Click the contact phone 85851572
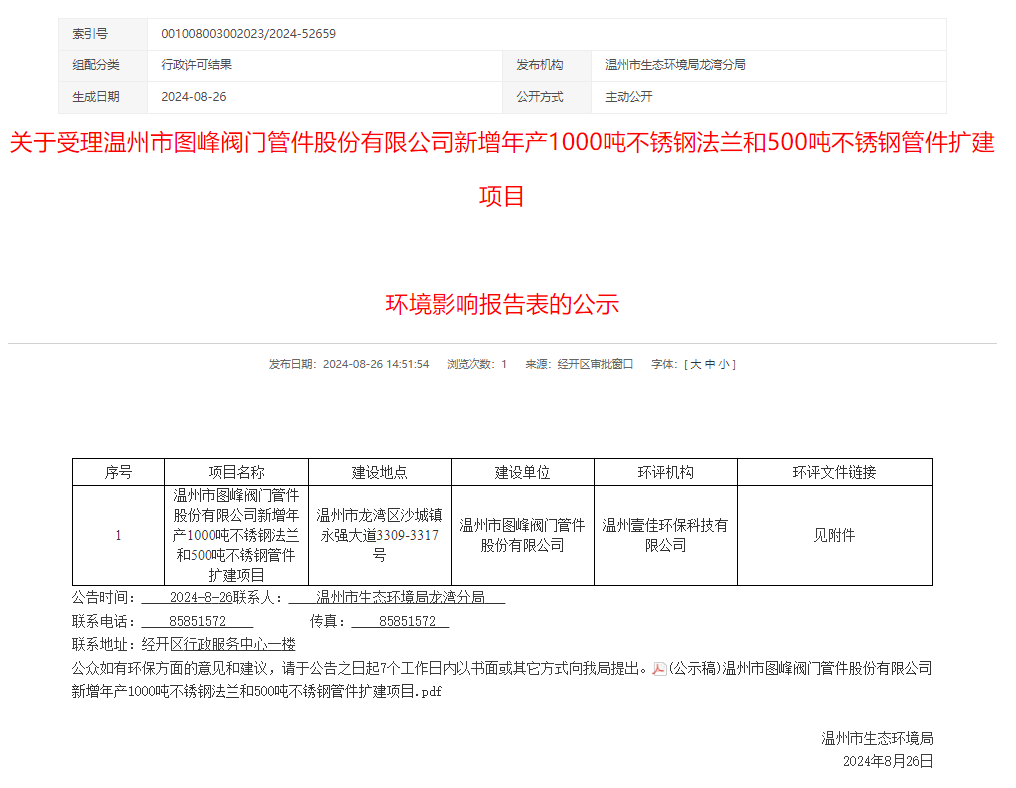The width and height of the screenshot is (1016, 788). click(x=198, y=621)
